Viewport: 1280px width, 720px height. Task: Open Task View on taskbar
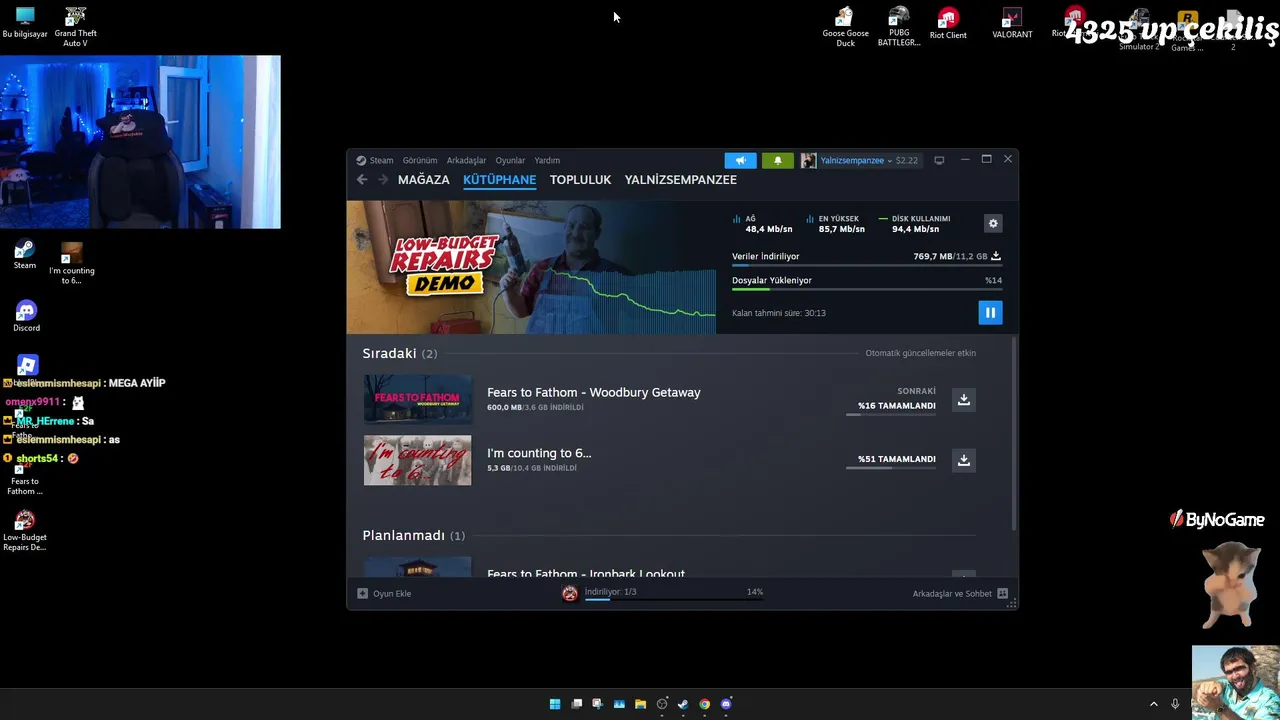coord(576,704)
